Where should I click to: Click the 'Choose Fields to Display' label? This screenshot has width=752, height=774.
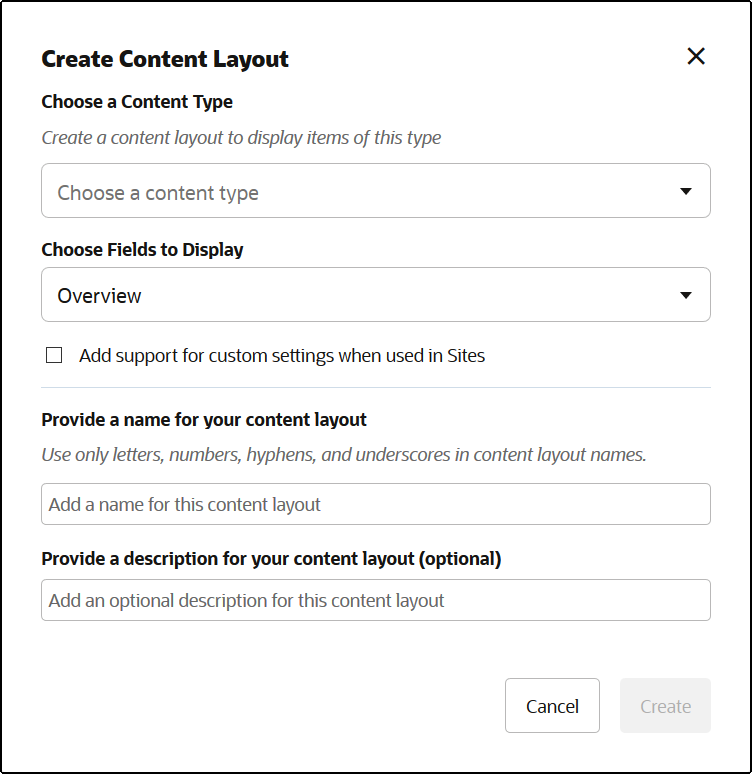tap(142, 250)
